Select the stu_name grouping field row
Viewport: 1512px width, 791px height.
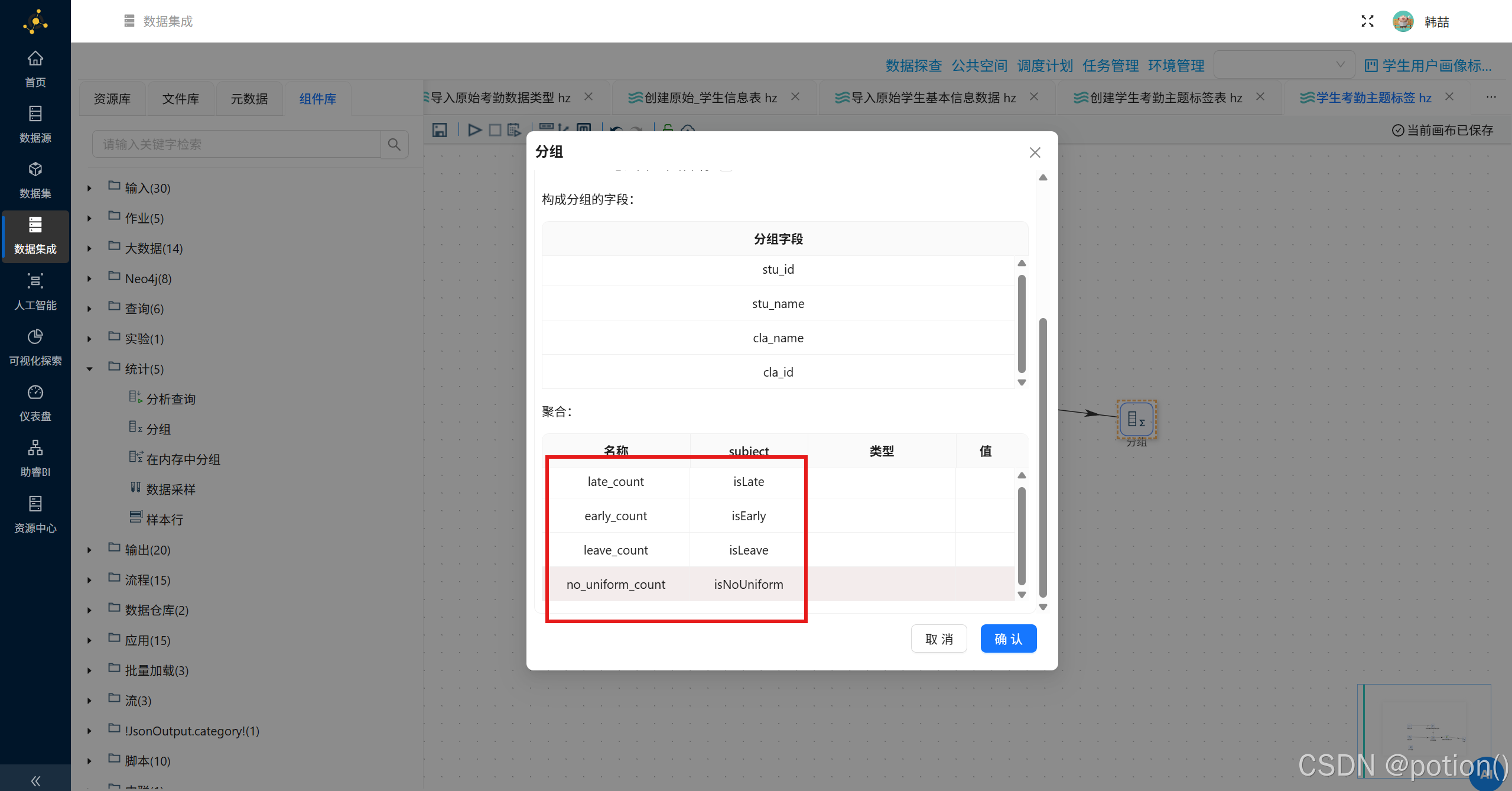[x=778, y=303]
